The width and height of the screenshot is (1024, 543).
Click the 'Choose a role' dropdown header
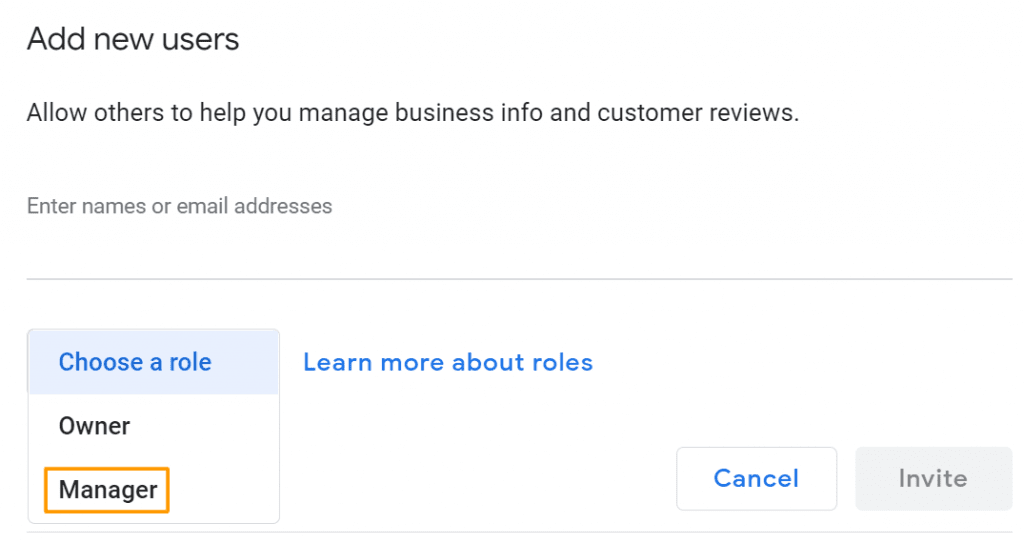point(135,362)
